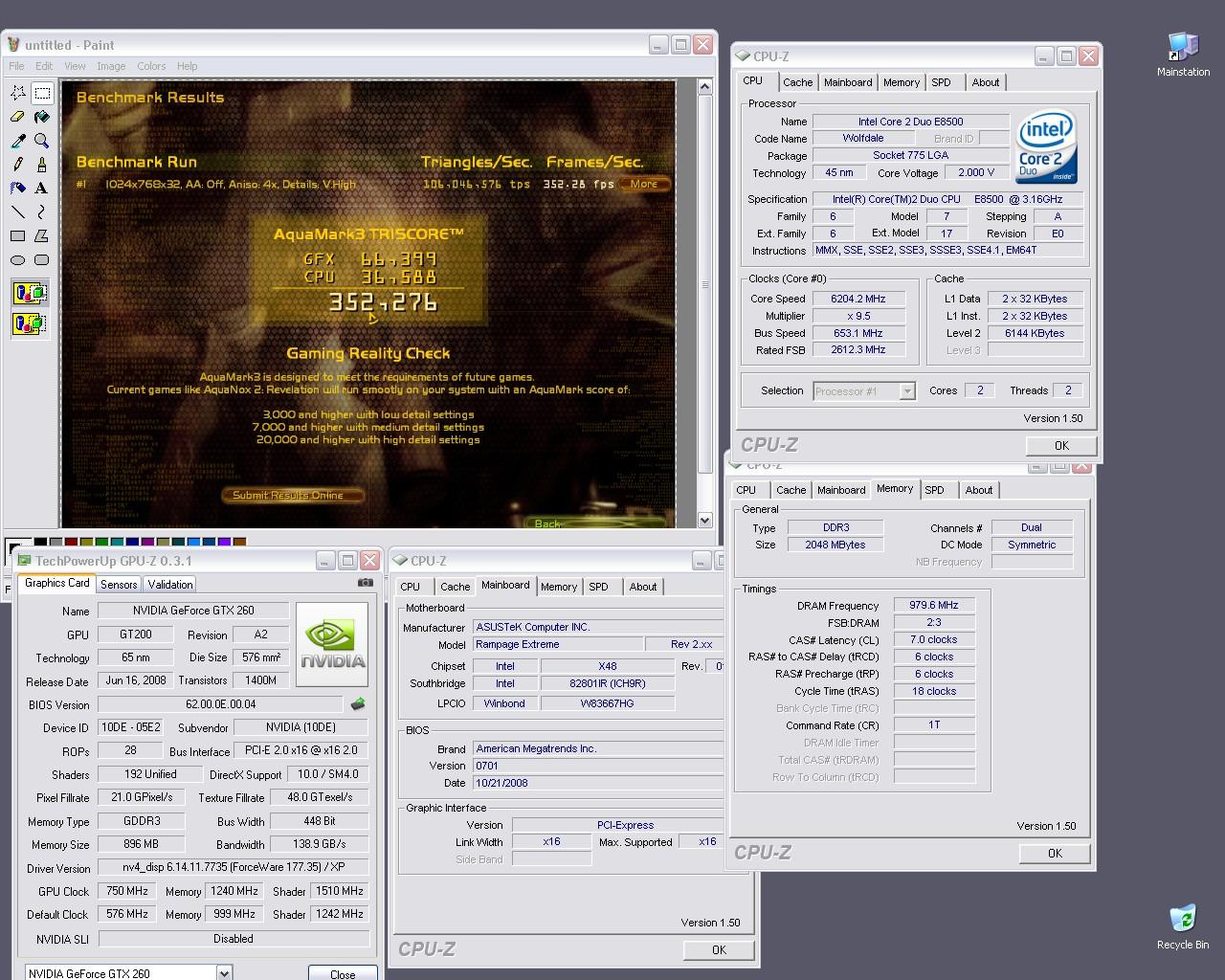Click the DRAM Frequency value 979.6 MHz

coord(934,605)
